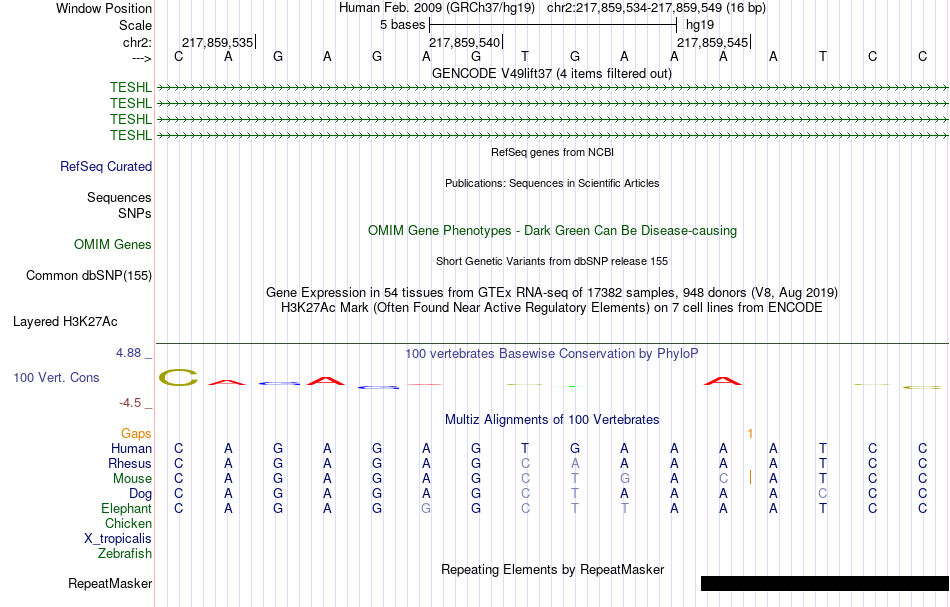The height and width of the screenshot is (607, 950).
Task: Select the topmost TESHL transcript label
Action: tap(131, 87)
